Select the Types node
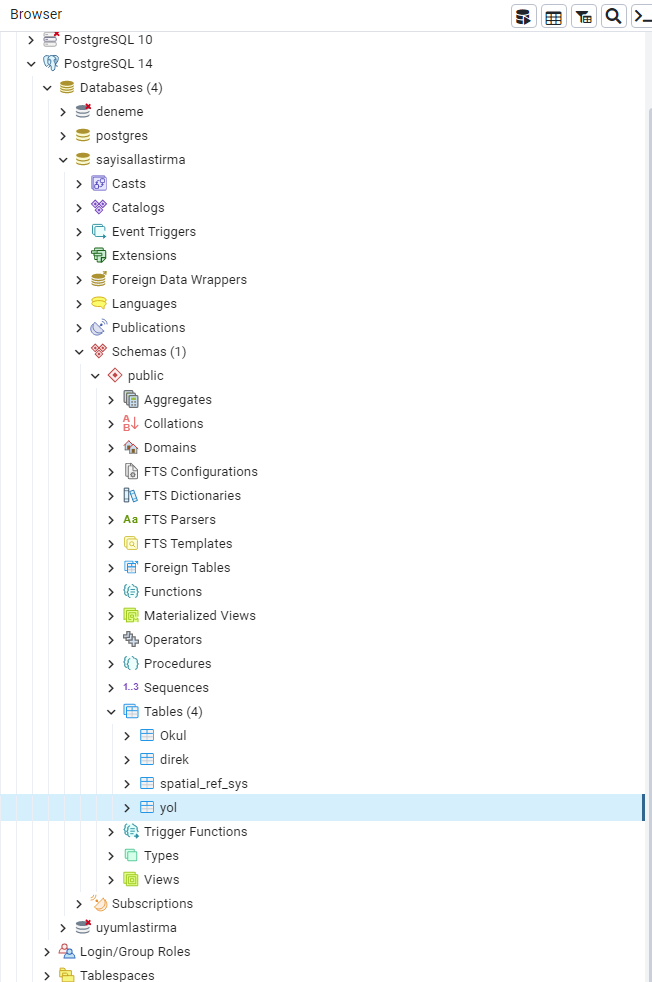 [161, 856]
